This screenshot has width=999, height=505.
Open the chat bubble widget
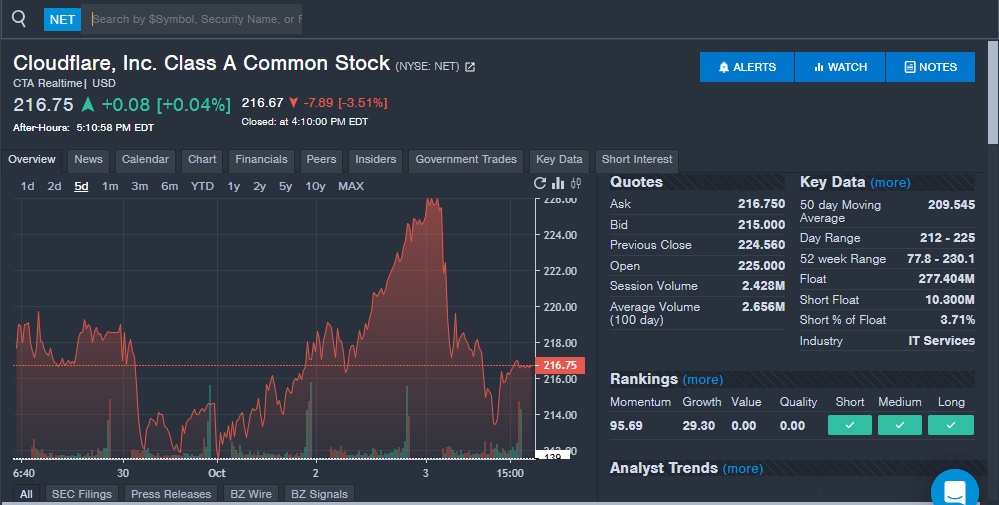coord(954,492)
